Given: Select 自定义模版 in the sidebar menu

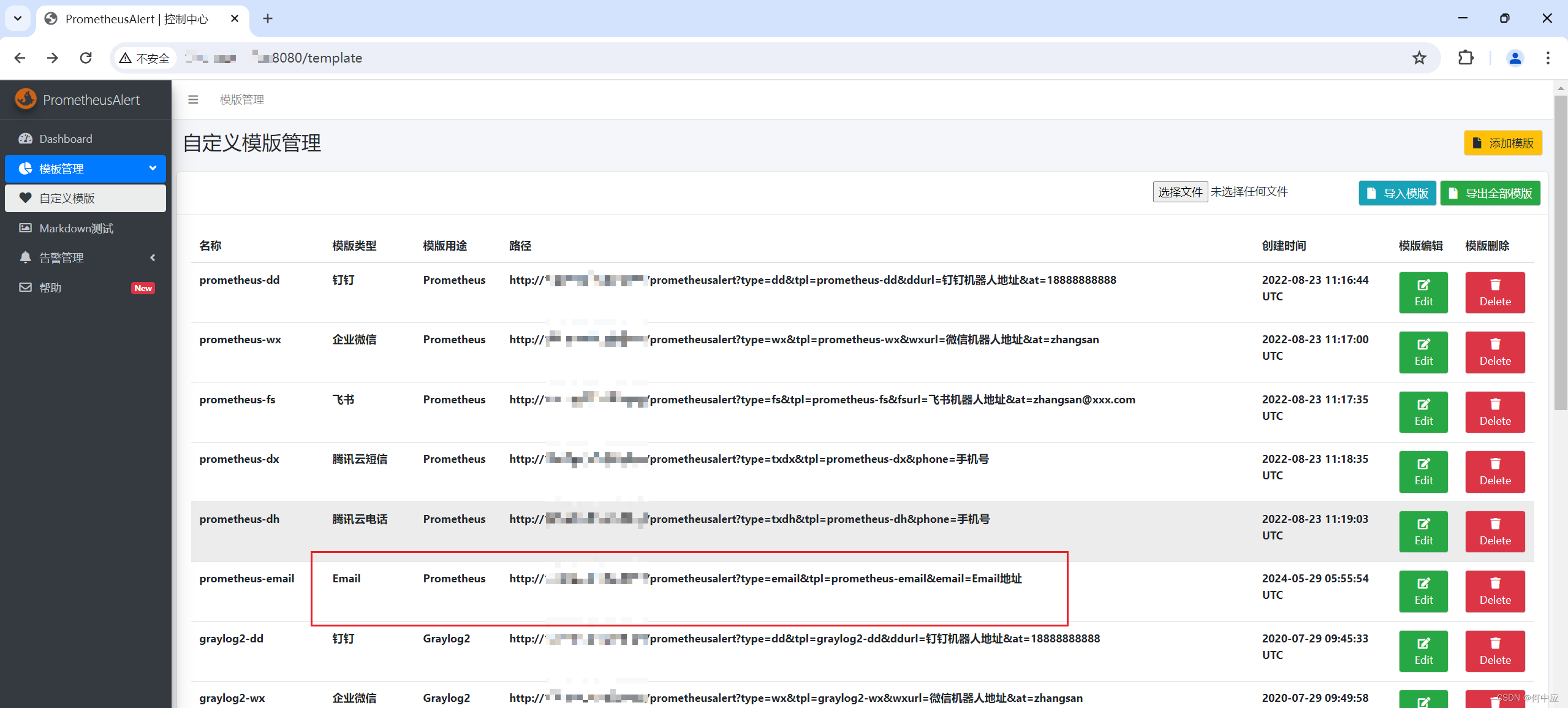Looking at the screenshot, I should pyautogui.click(x=67, y=198).
